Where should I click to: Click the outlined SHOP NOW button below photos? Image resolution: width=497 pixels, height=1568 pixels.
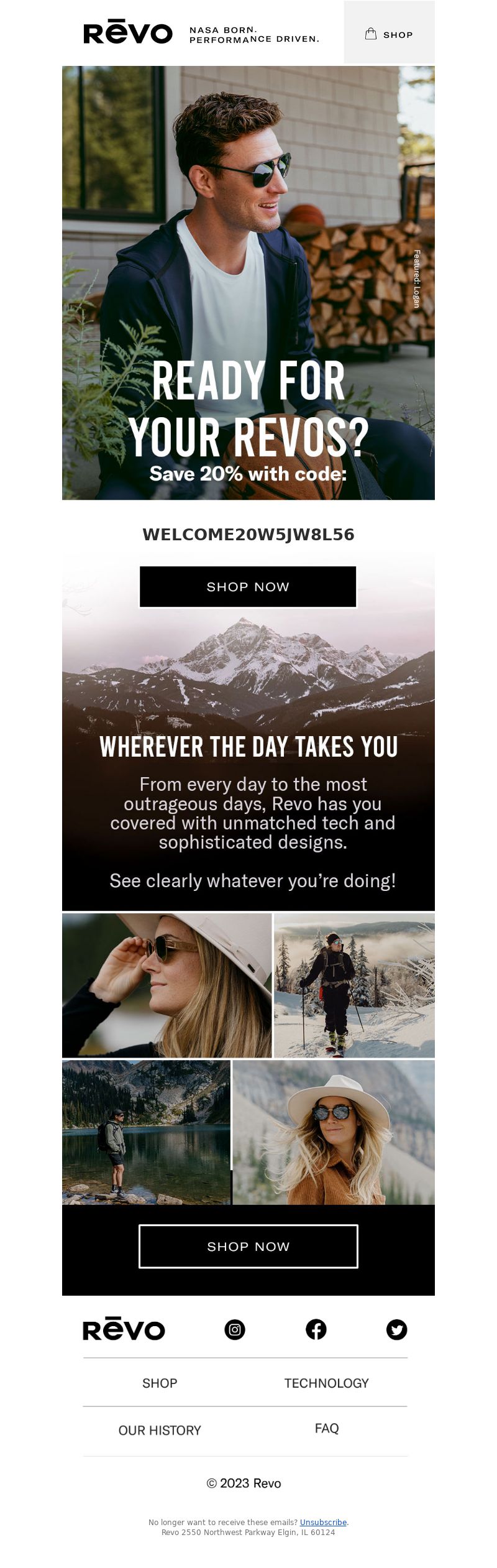[248, 1246]
